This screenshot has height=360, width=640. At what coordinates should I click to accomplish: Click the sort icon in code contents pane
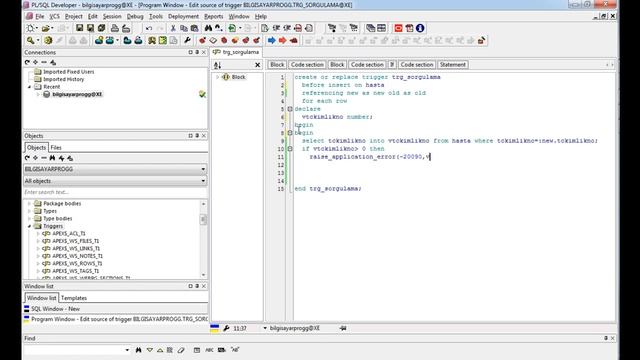click(218, 65)
